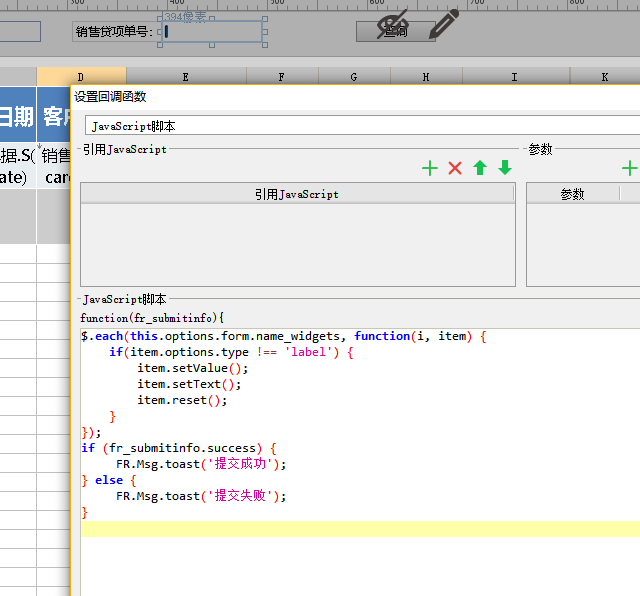Viewport: 640px width, 596px height.
Task: Click the 销售货项单号 text input widget
Action: [x=212, y=31]
